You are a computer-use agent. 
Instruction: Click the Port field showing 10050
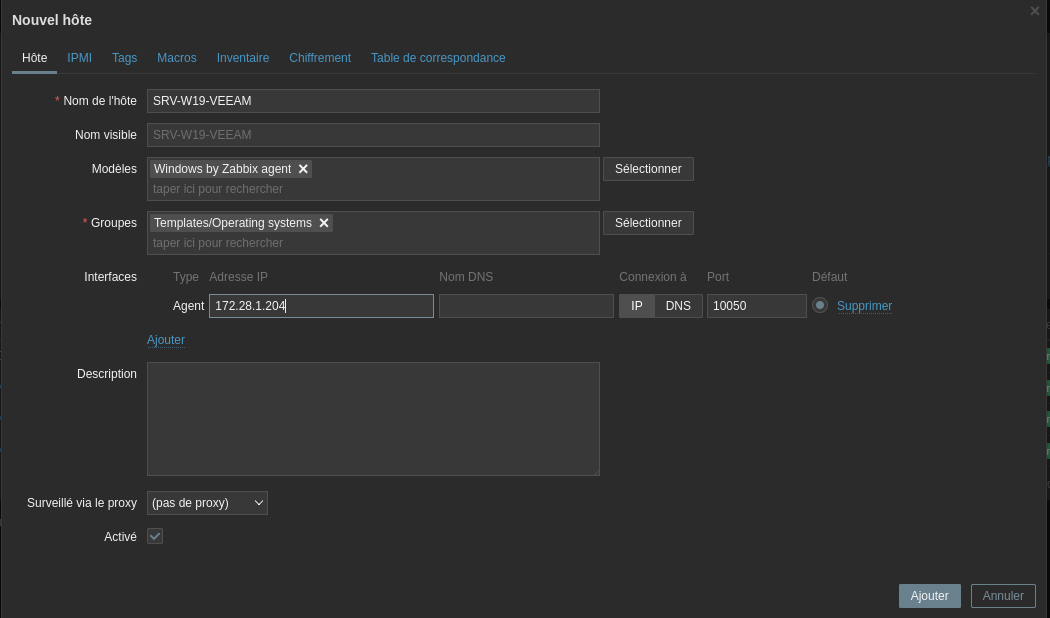pos(757,306)
